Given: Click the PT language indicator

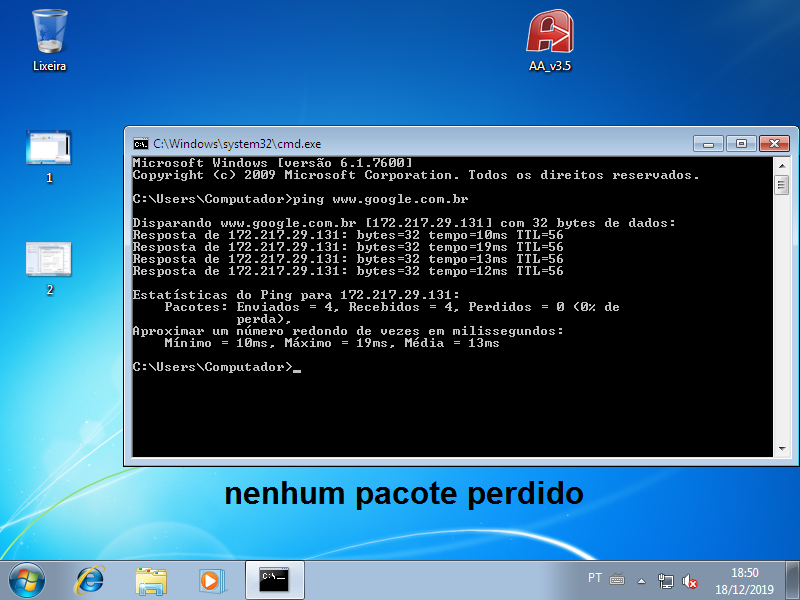Looking at the screenshot, I should pos(595,578).
